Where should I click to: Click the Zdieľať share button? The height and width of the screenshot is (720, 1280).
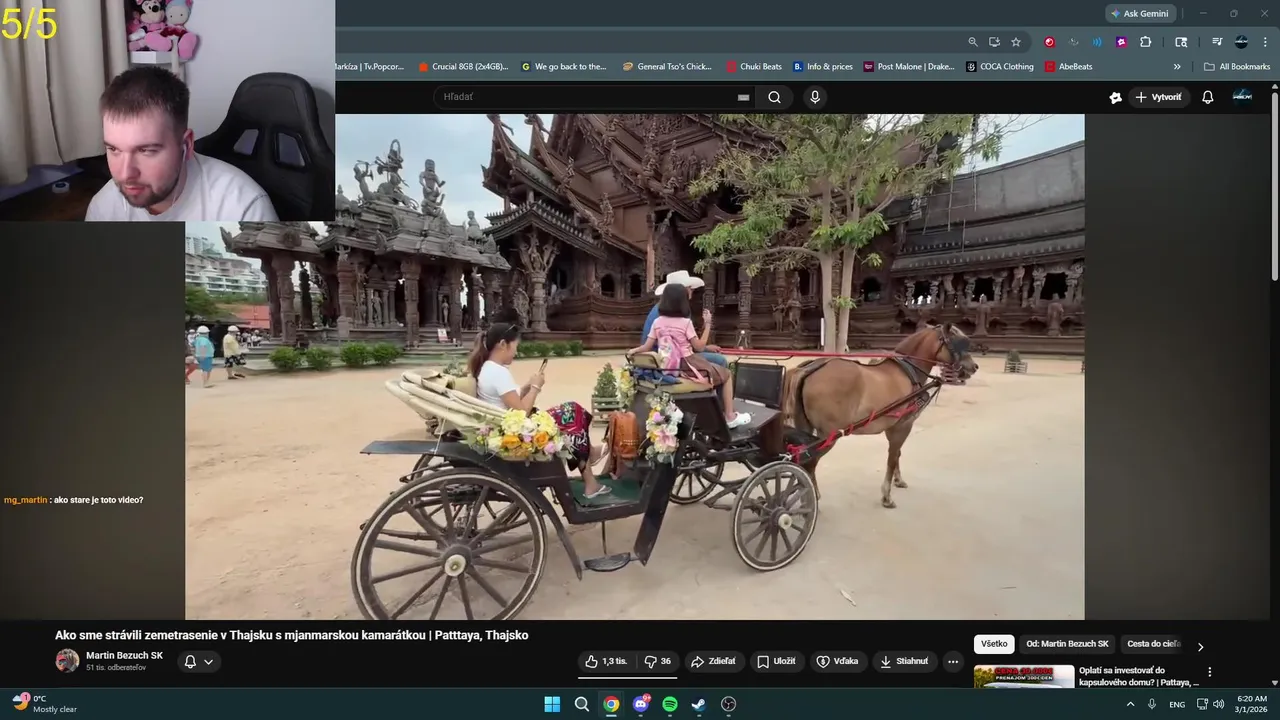(x=714, y=661)
